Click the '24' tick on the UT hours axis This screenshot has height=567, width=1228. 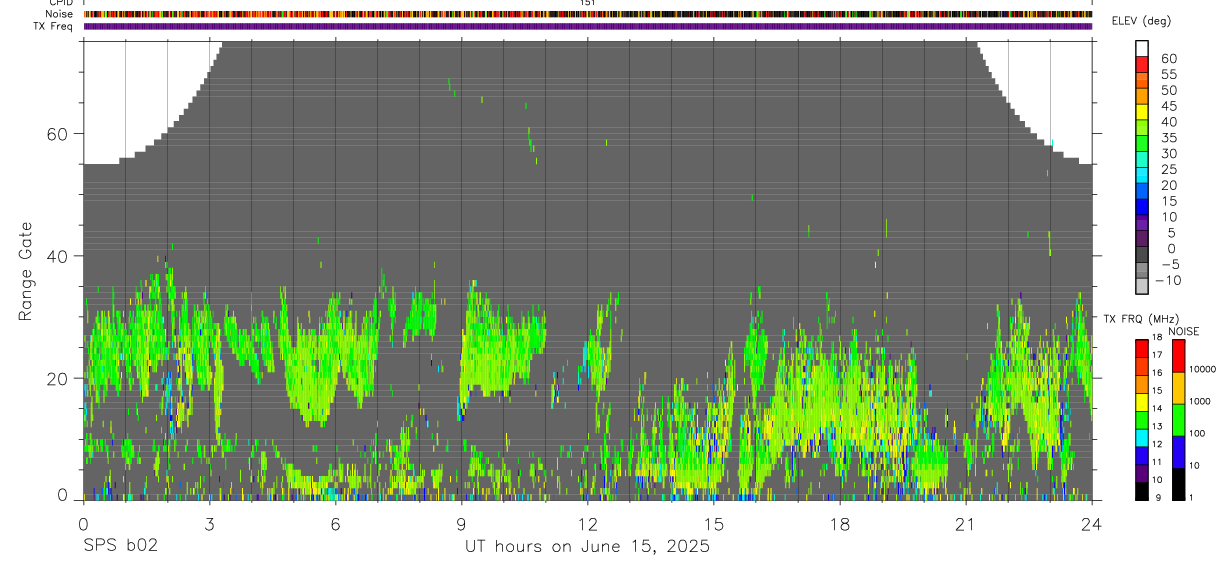(1091, 523)
